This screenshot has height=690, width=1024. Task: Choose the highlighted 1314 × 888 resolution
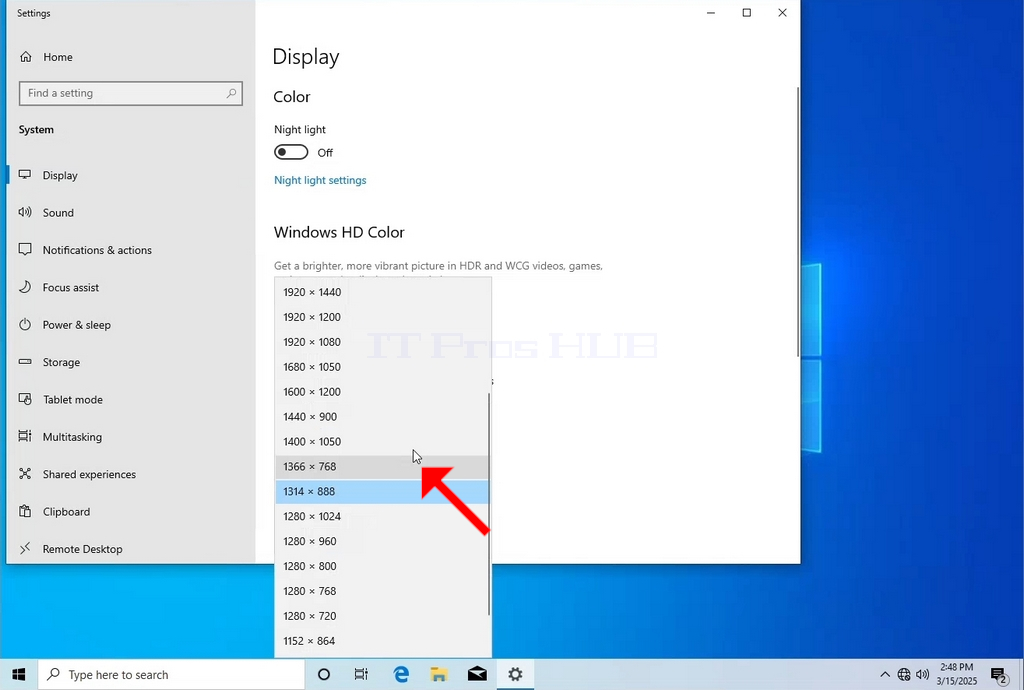(x=382, y=491)
